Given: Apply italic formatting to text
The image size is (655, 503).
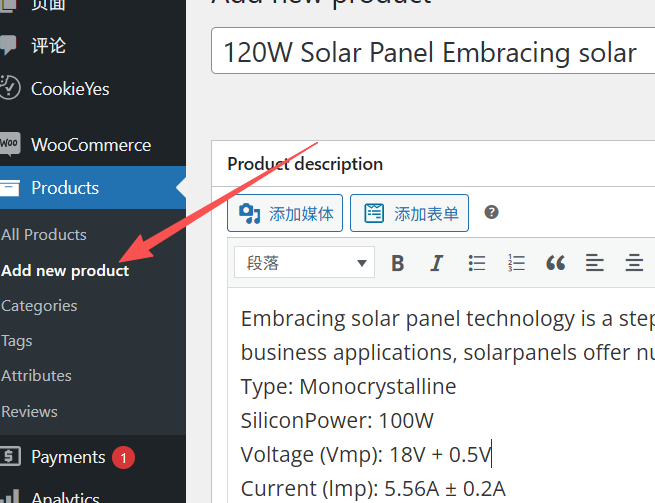Looking at the screenshot, I should pos(436,263).
